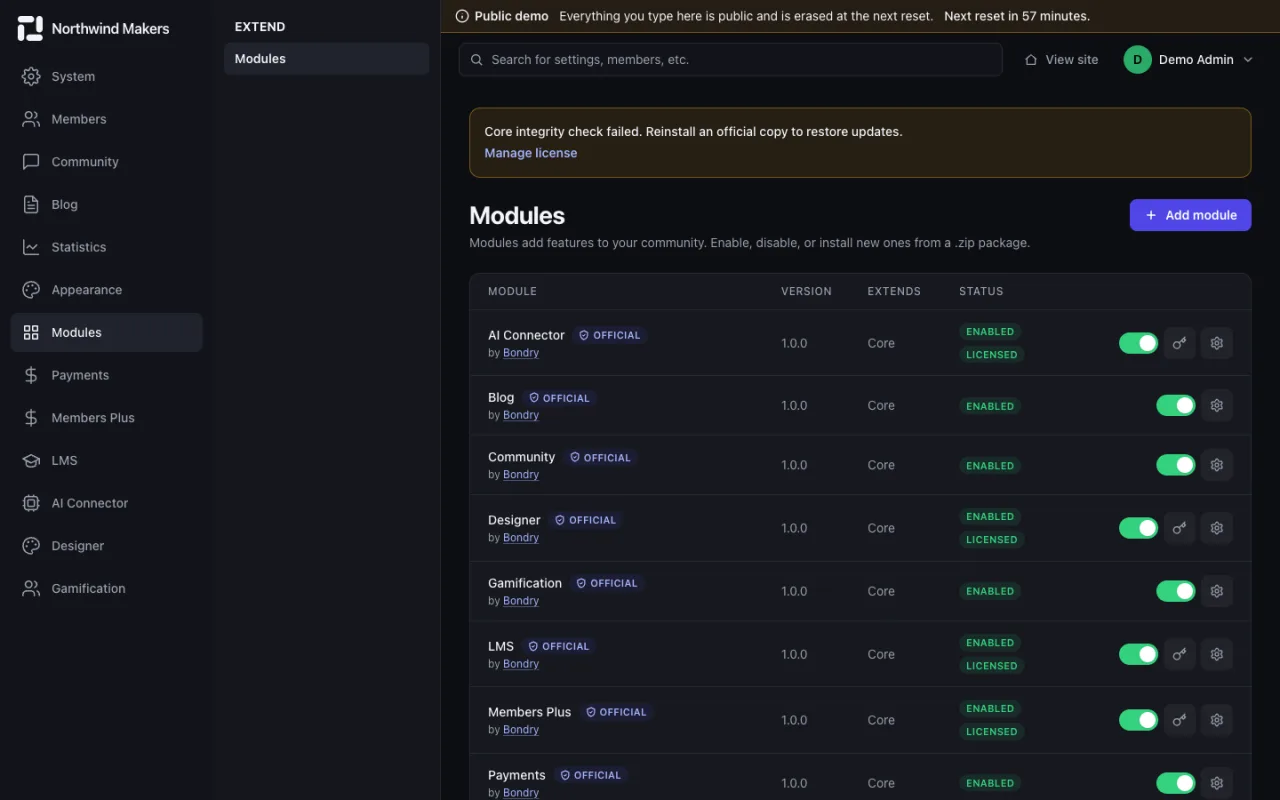Disable the Designer module toggle
1280x800 pixels.
click(x=1138, y=528)
